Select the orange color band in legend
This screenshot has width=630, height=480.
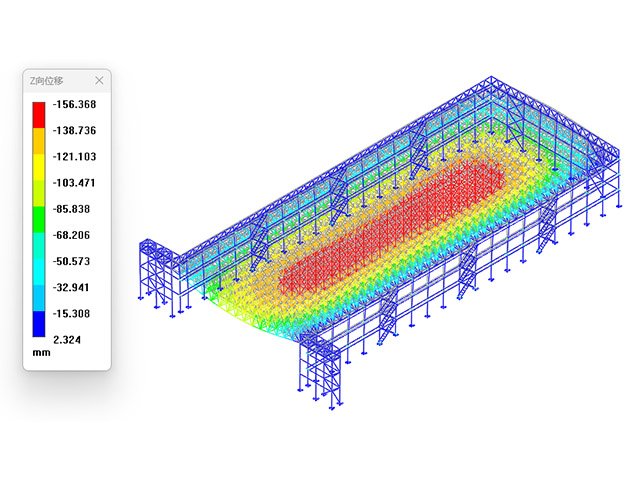pyautogui.click(x=38, y=138)
